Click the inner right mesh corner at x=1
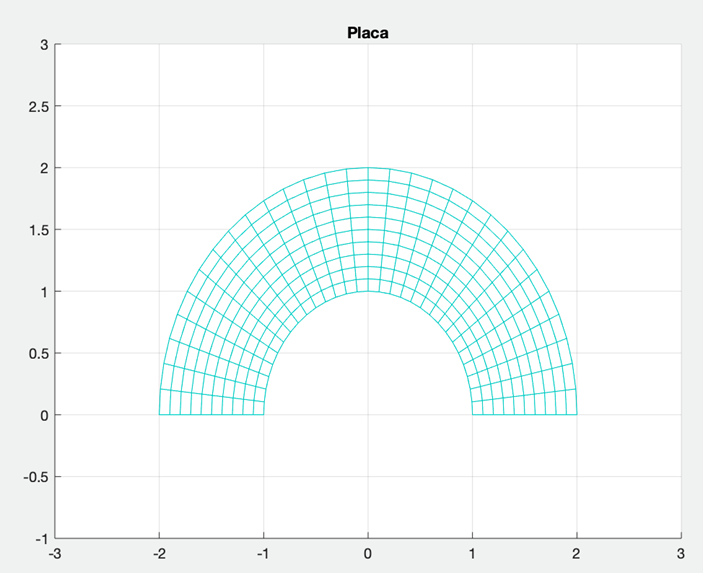The width and height of the screenshot is (703, 573). pyautogui.click(x=472, y=415)
